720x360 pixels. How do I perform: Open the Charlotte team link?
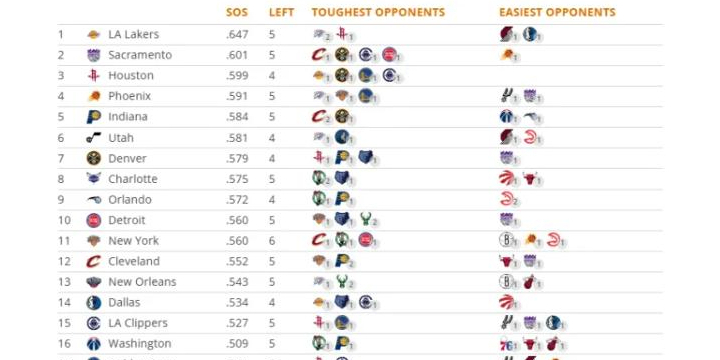(x=133, y=179)
